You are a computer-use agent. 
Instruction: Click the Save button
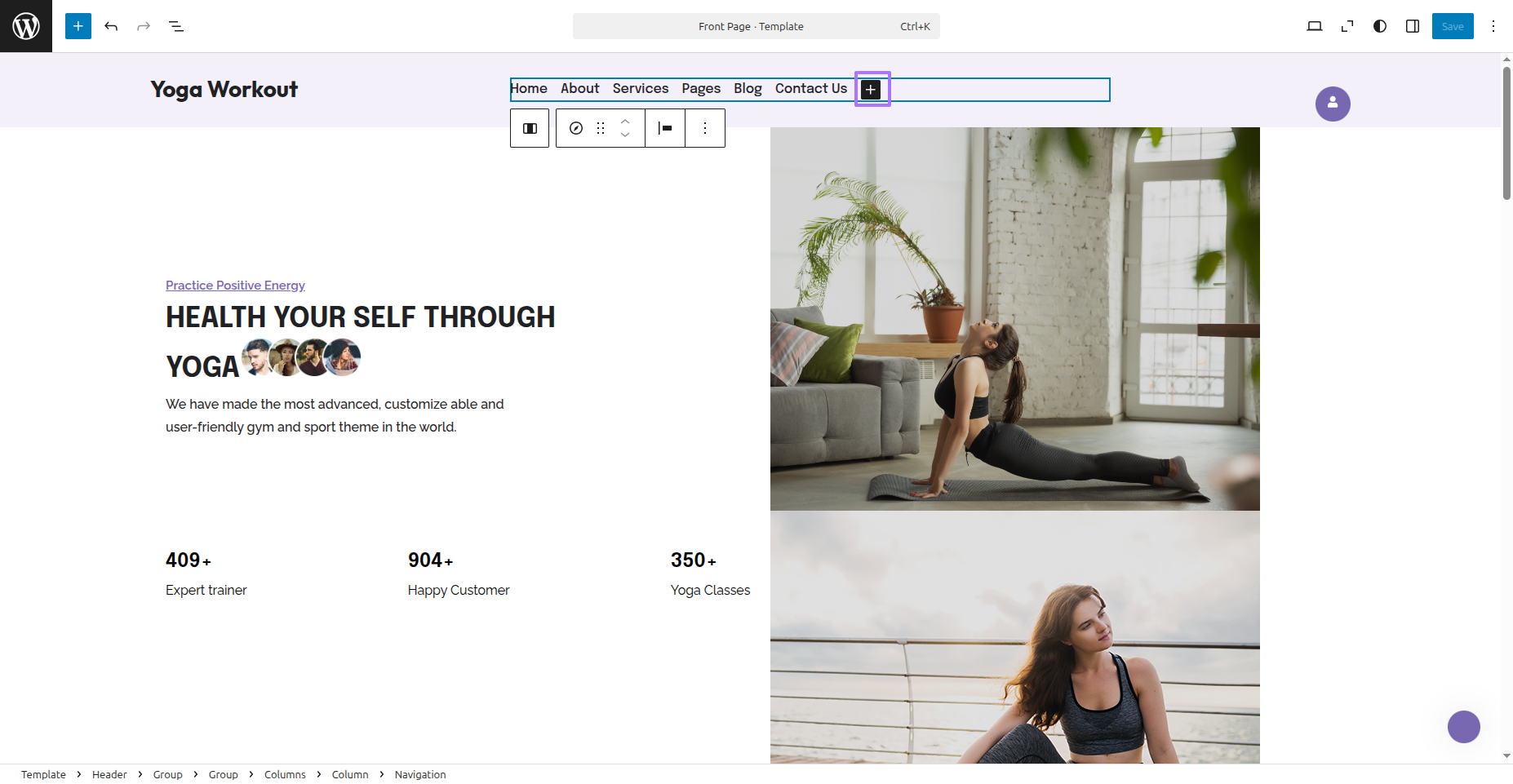pos(1453,26)
